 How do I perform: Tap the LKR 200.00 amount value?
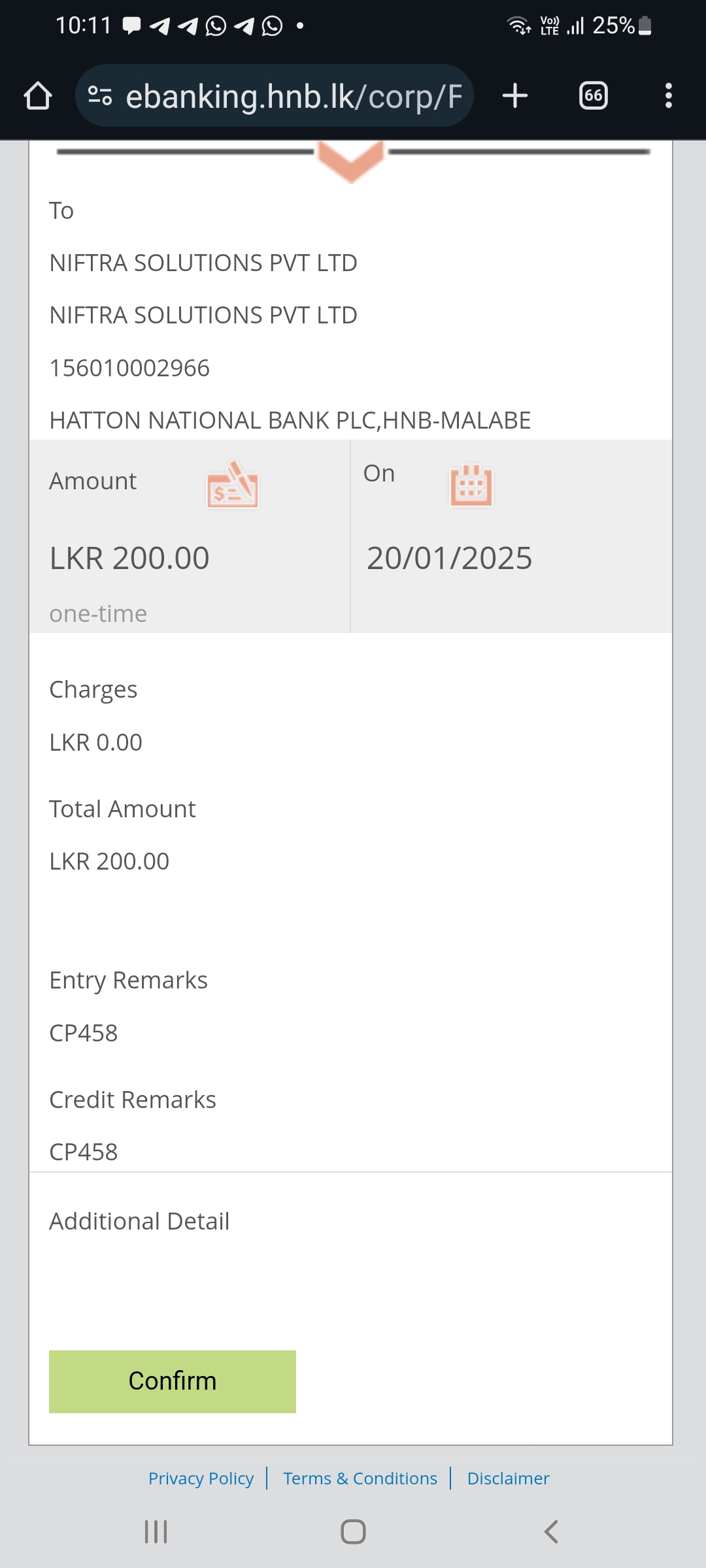point(129,559)
